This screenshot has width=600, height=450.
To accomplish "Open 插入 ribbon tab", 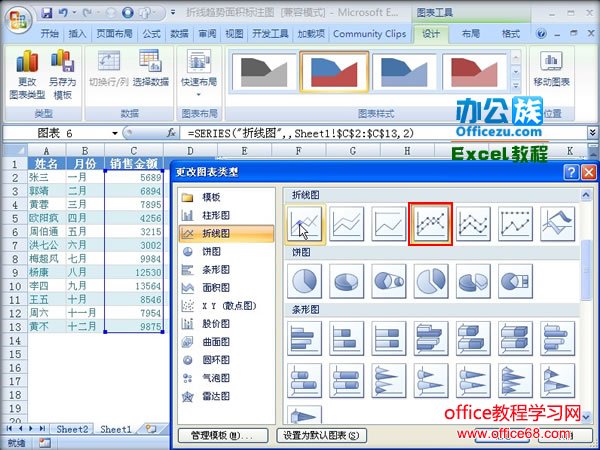I will pyautogui.click(x=77, y=34).
